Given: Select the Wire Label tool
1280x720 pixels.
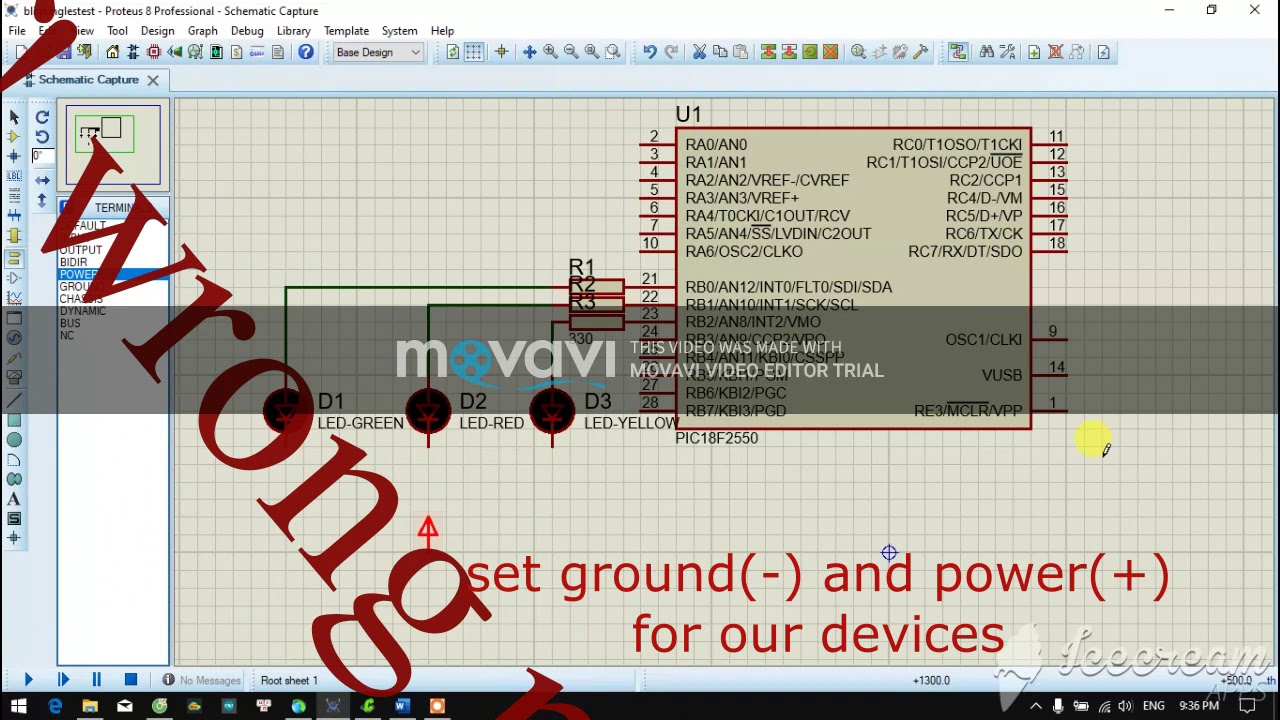Looking at the screenshot, I should [14, 176].
